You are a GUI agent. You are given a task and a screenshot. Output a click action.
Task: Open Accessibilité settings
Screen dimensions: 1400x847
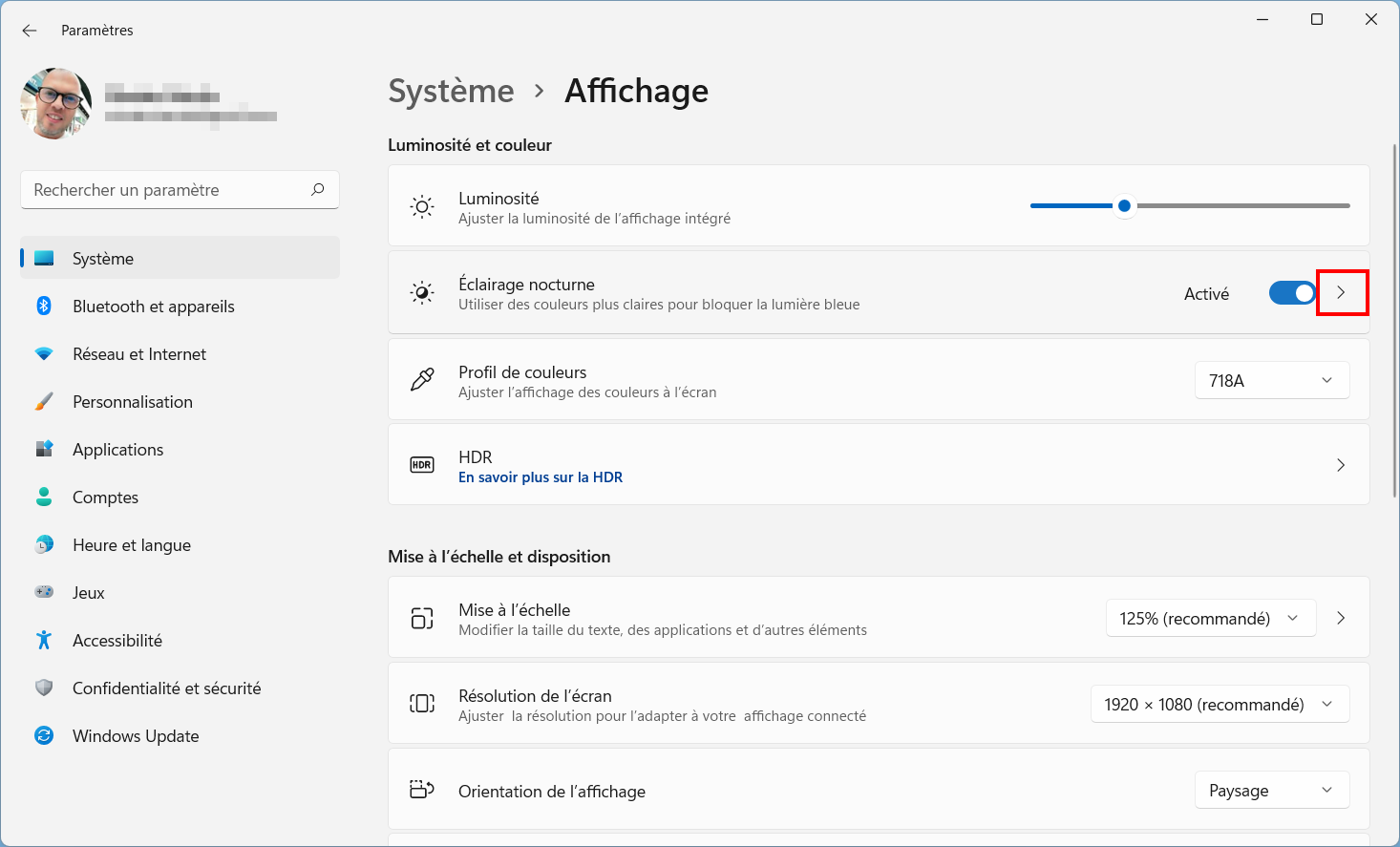[180, 640]
